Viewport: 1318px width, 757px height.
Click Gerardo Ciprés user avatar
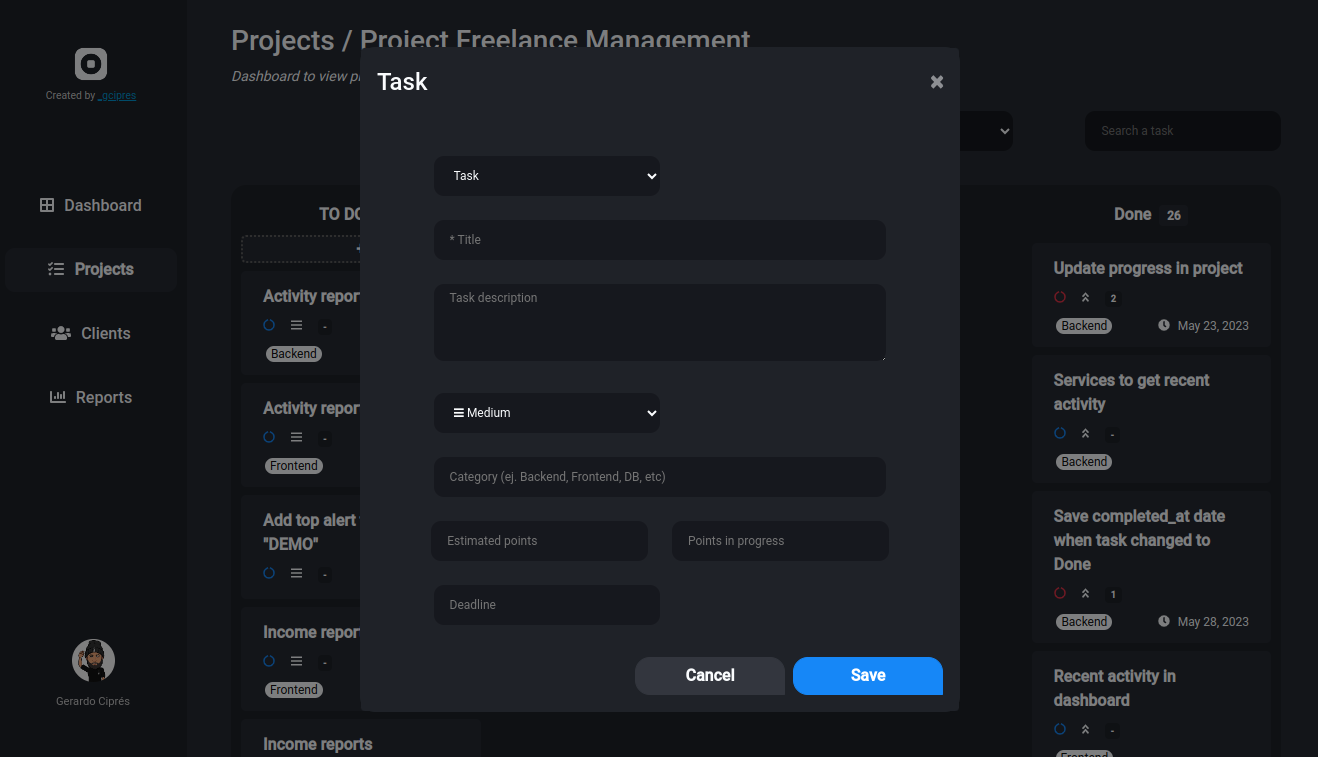[93, 661]
